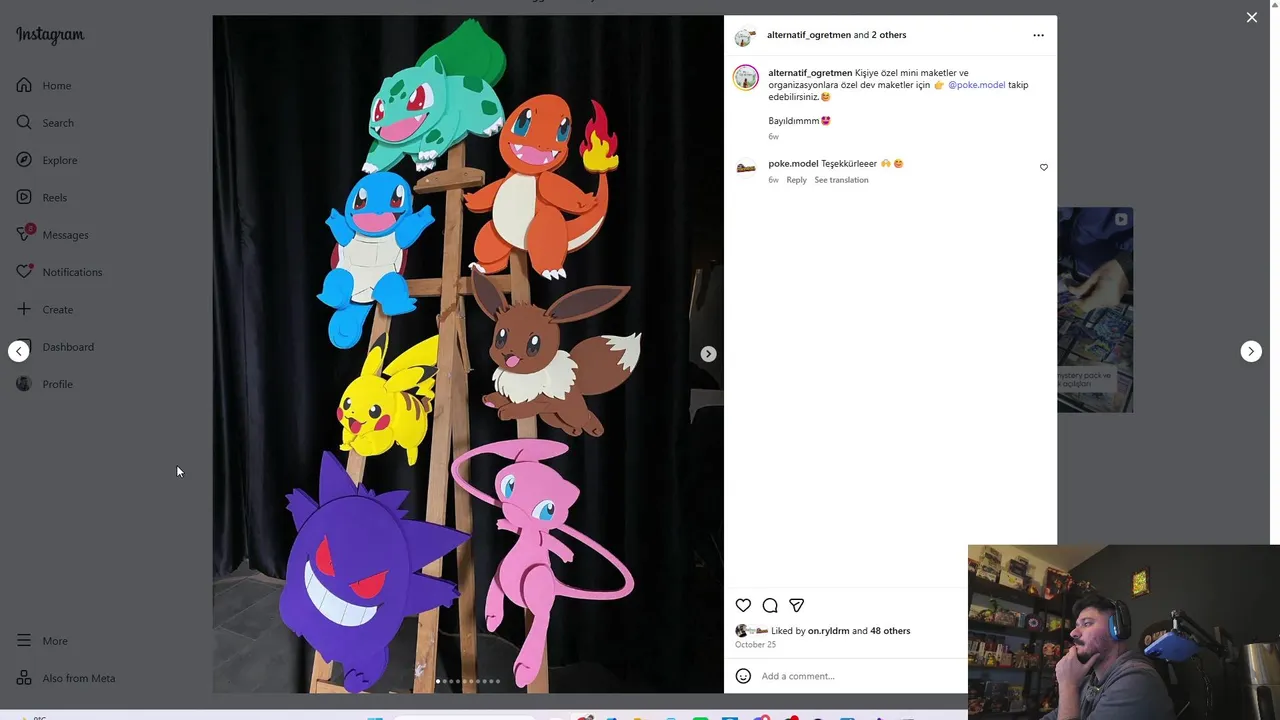This screenshot has width=1280, height=720.
Task: Open alternatif_ogretmen profile in header
Action: click(809, 35)
